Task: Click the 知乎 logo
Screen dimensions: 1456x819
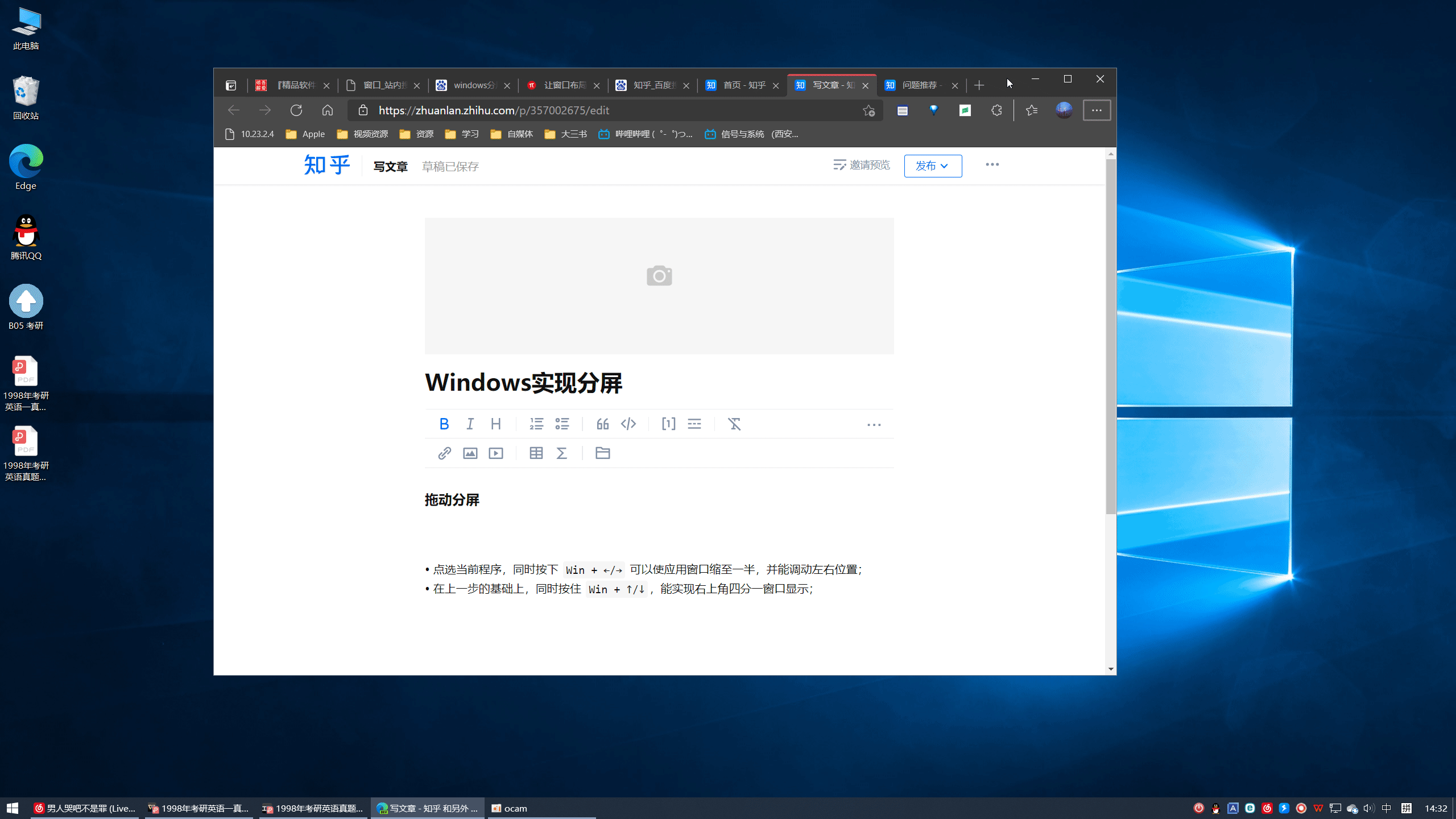Action: (x=326, y=166)
